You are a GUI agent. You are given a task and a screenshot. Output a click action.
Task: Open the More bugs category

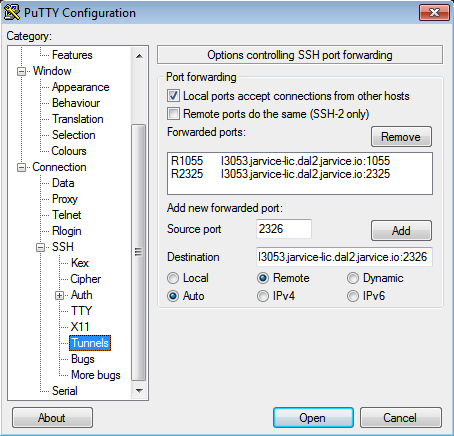[x=96, y=375]
